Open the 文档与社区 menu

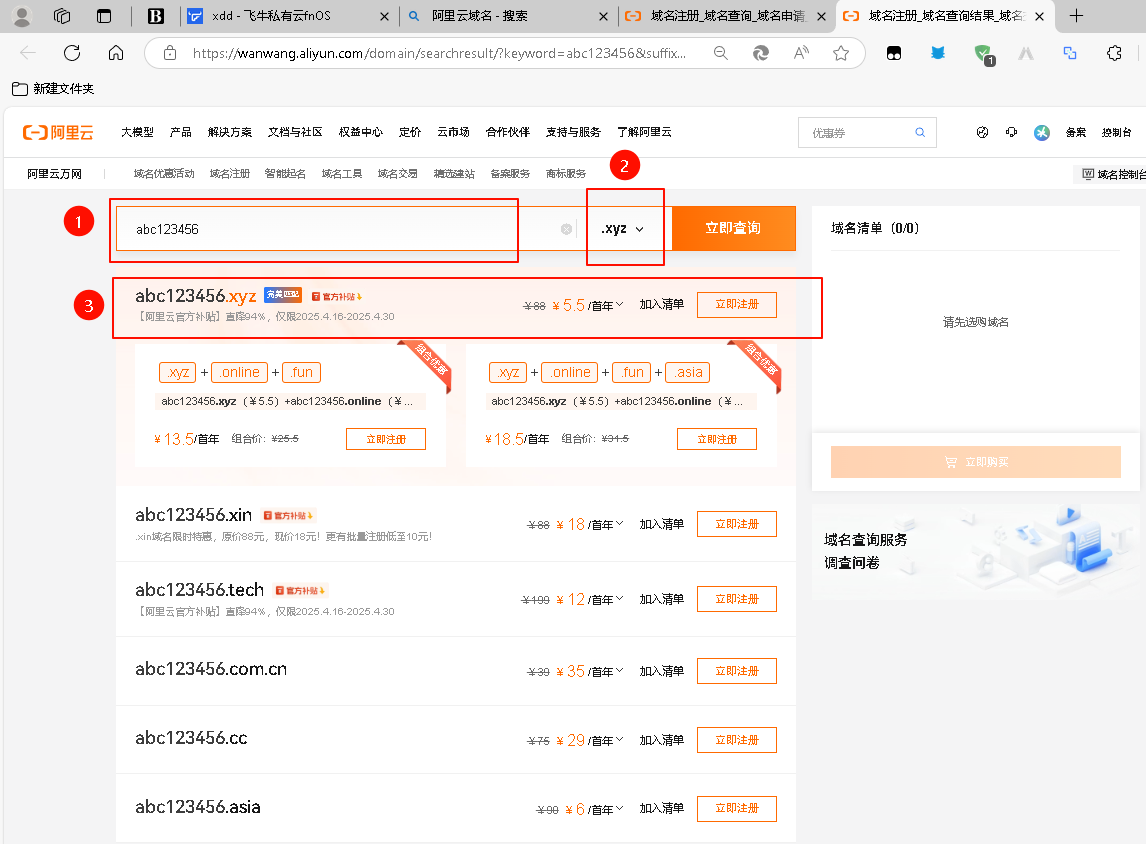(x=295, y=132)
